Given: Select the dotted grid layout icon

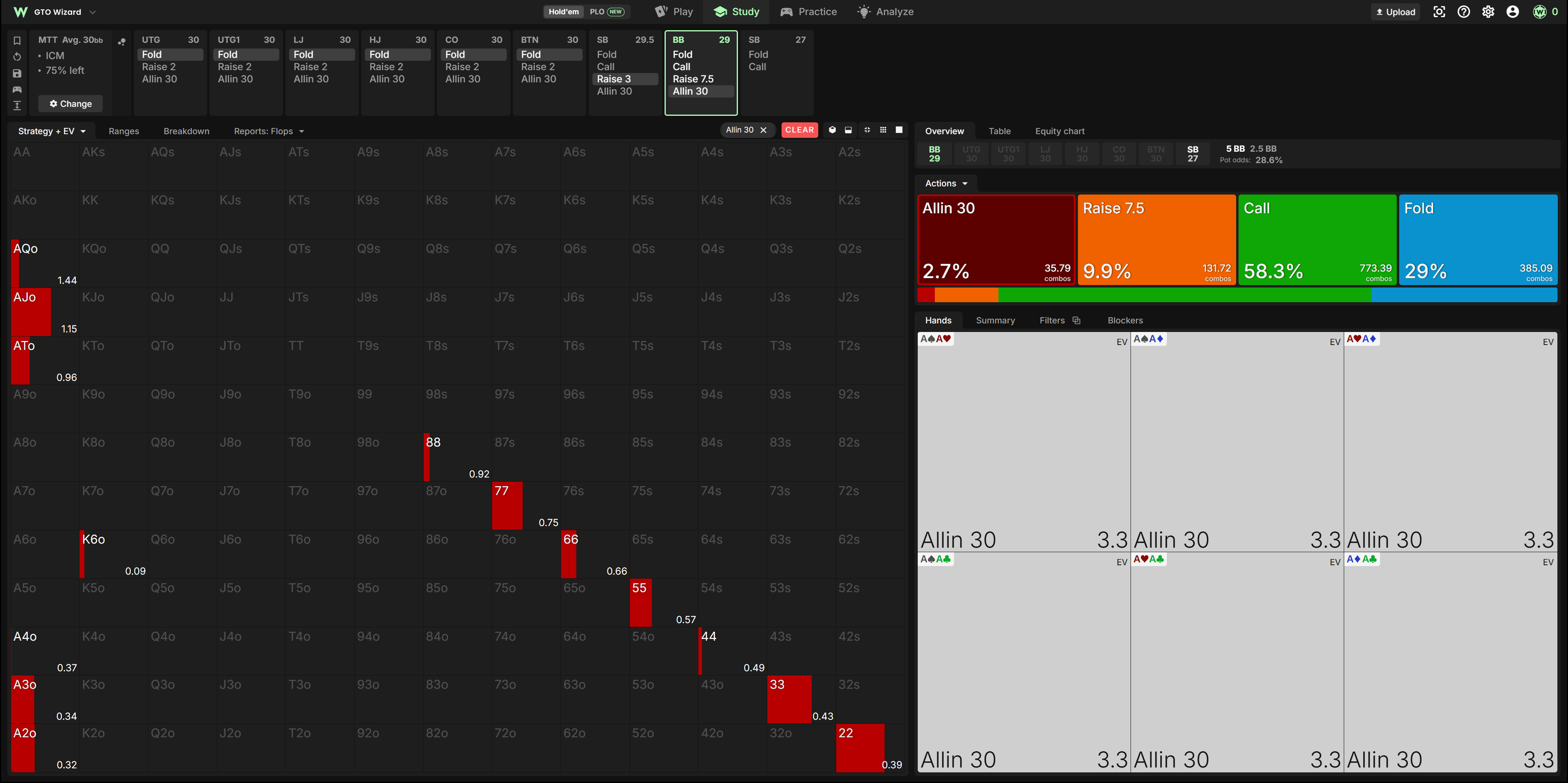Looking at the screenshot, I should pos(883,130).
